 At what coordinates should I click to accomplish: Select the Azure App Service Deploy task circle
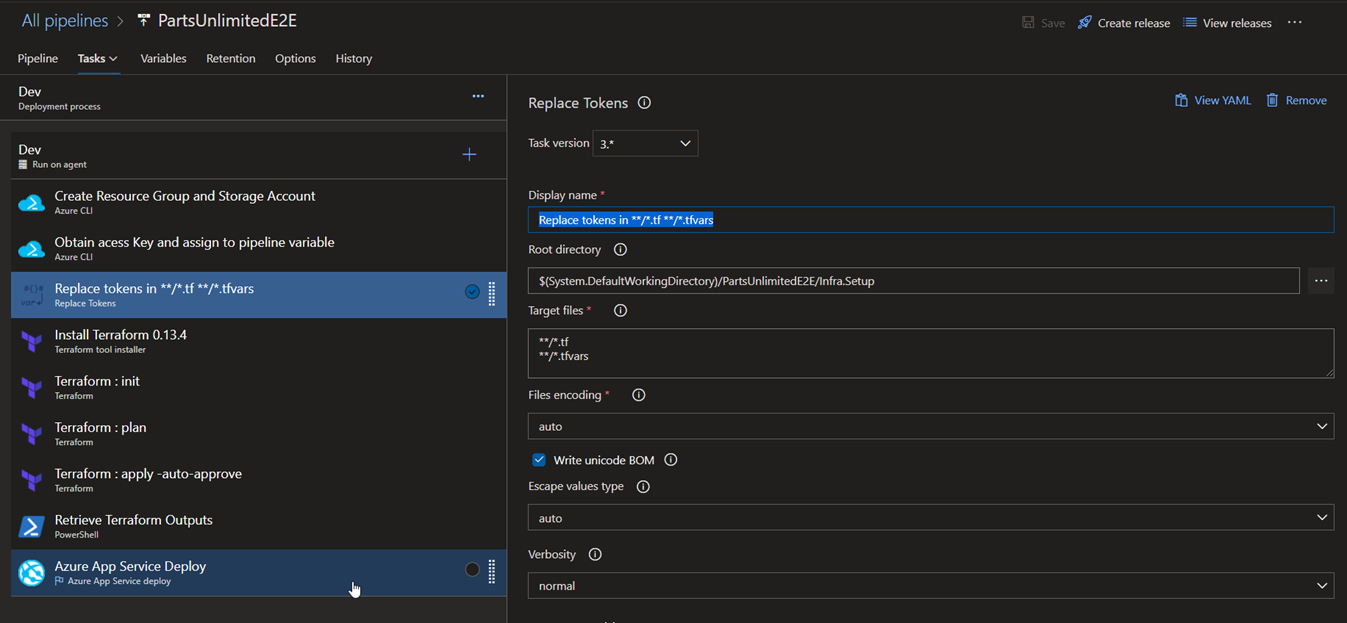click(472, 569)
